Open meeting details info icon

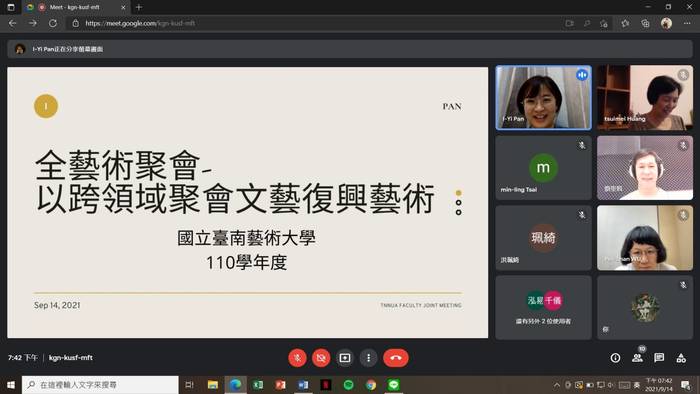pyautogui.click(x=615, y=358)
